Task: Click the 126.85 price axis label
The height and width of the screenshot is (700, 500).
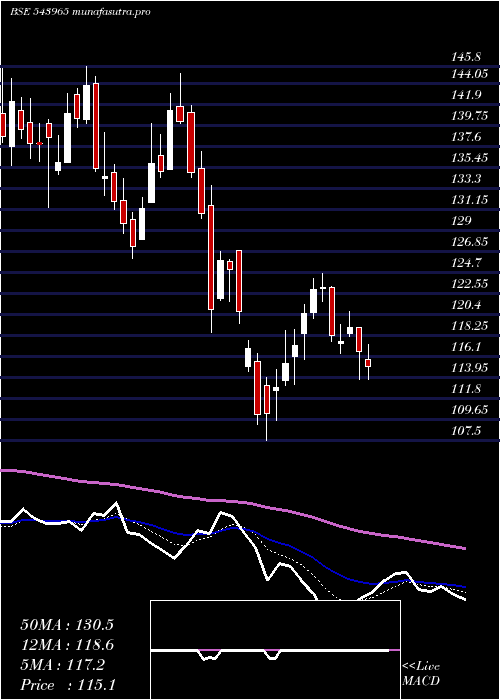Action: 470,242
